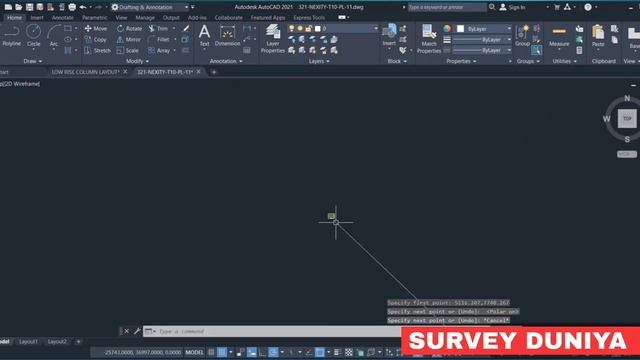
Task: Open Layer Properties manager
Action: point(272,39)
